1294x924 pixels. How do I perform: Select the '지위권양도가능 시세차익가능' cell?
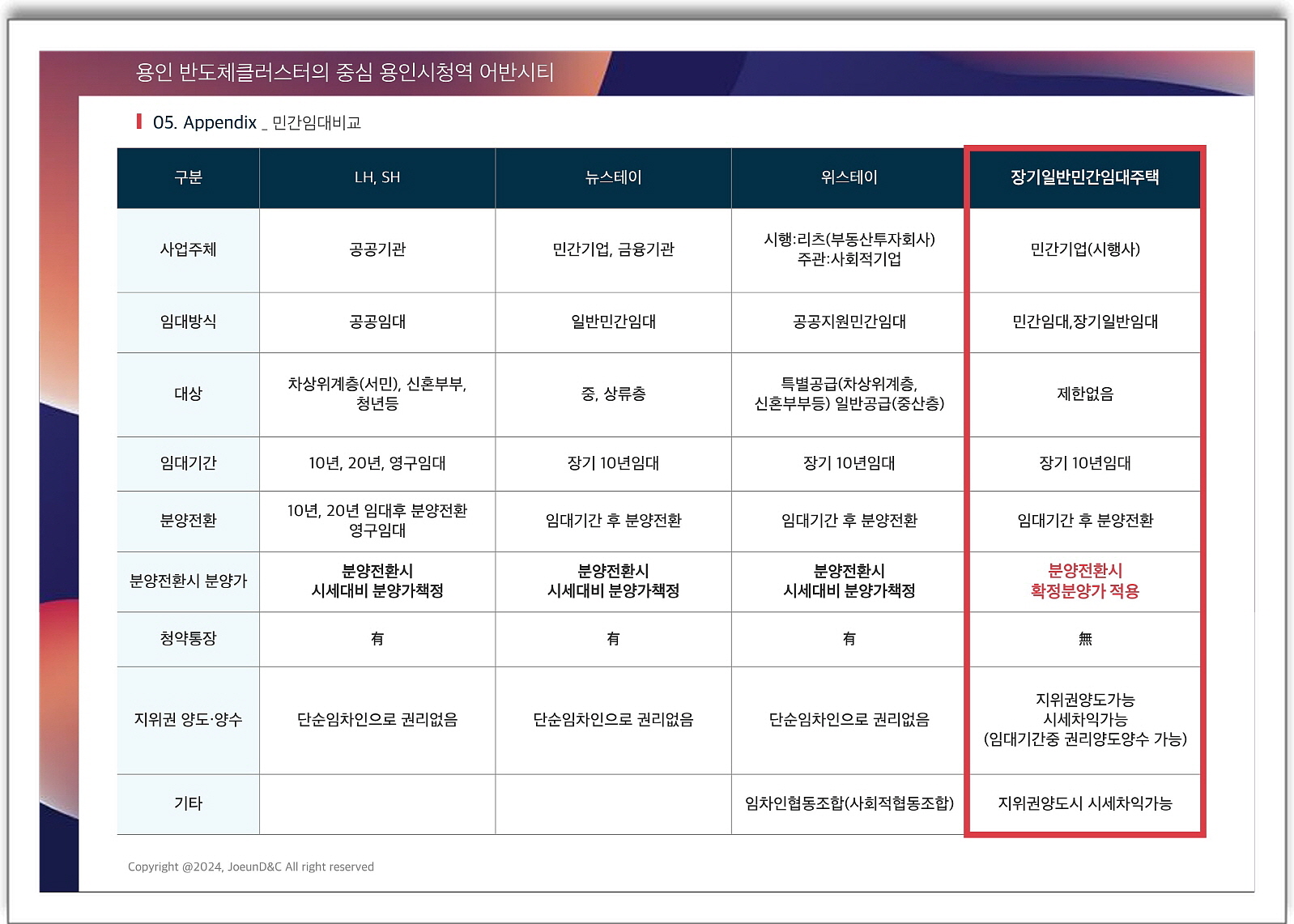(x=1085, y=720)
